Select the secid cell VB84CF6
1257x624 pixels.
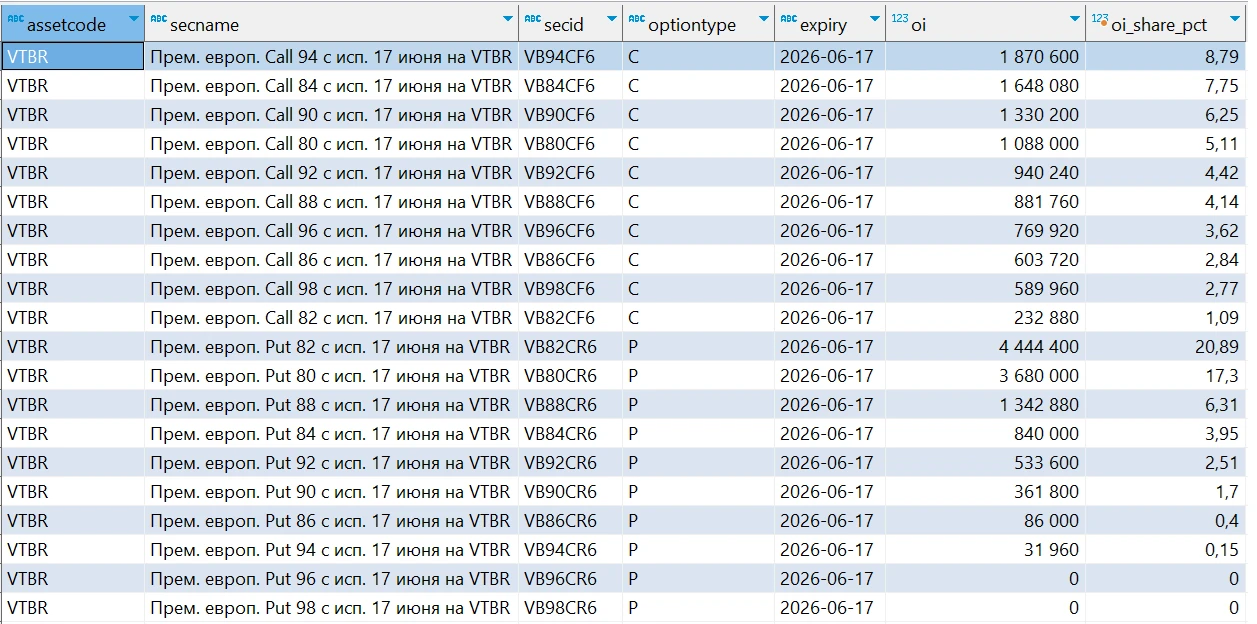pos(570,86)
